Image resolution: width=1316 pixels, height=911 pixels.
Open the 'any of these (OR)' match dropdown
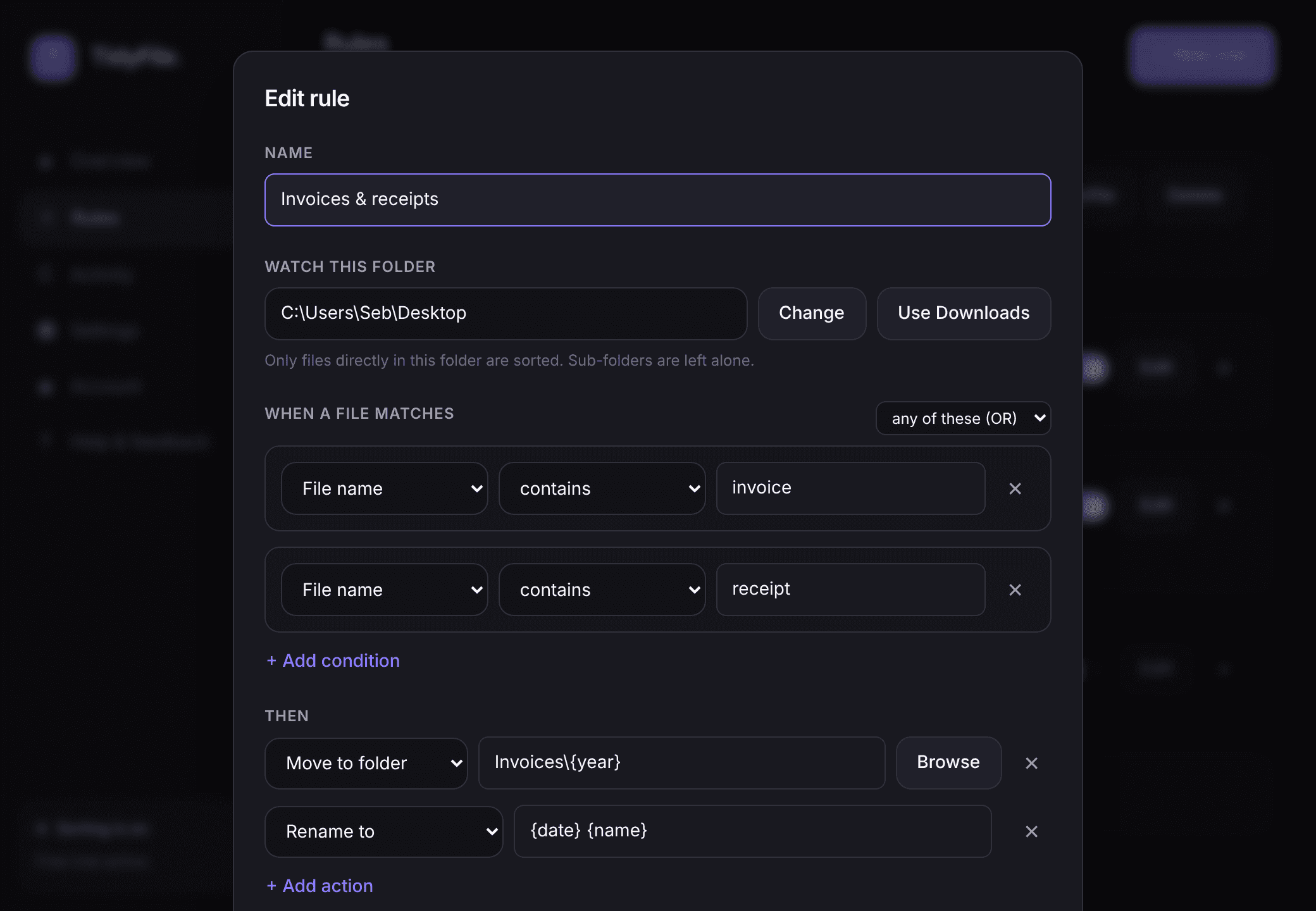(x=963, y=418)
